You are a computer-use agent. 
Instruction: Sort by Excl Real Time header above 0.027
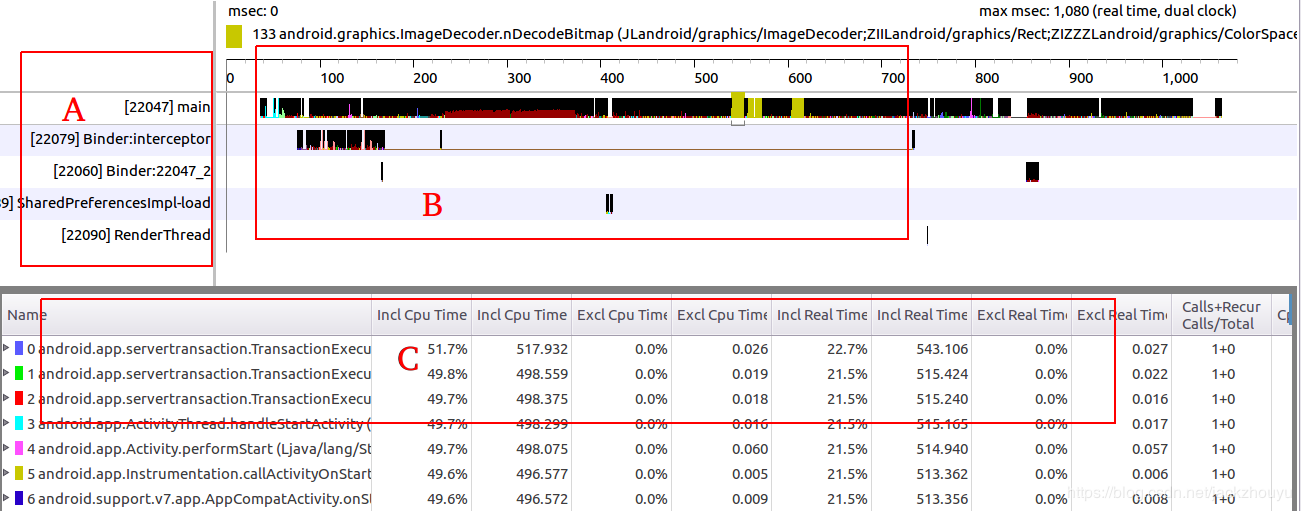(x=1122, y=315)
